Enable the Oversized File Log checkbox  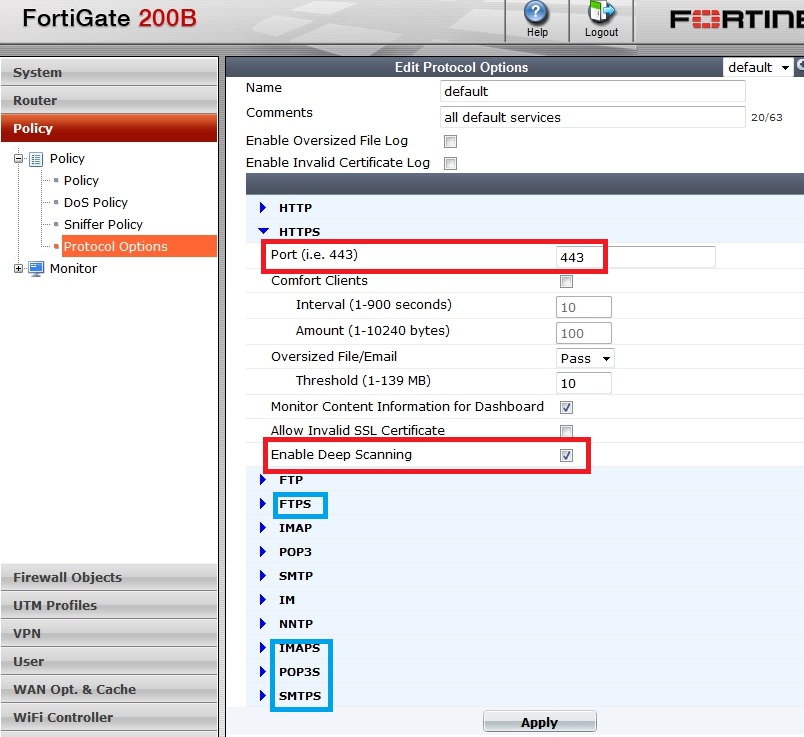pyautogui.click(x=450, y=141)
